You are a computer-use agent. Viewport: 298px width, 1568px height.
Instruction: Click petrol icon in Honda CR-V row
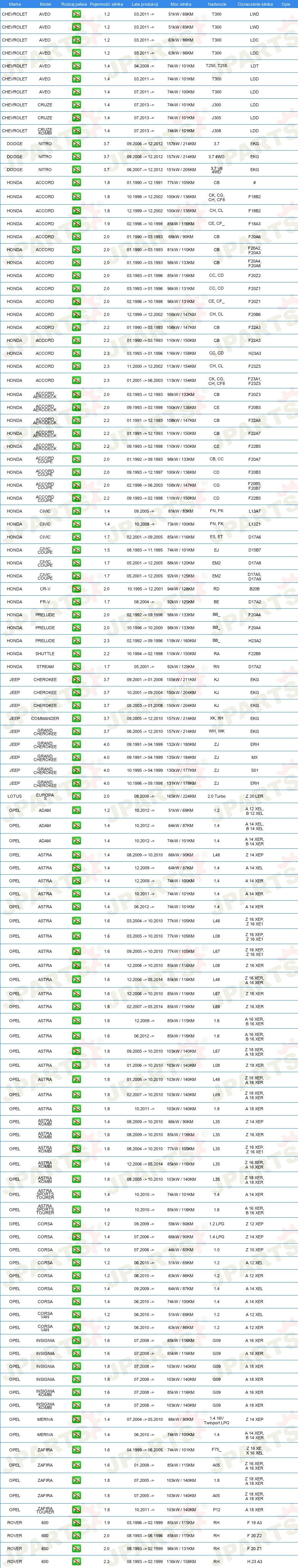pyautogui.click(x=76, y=589)
